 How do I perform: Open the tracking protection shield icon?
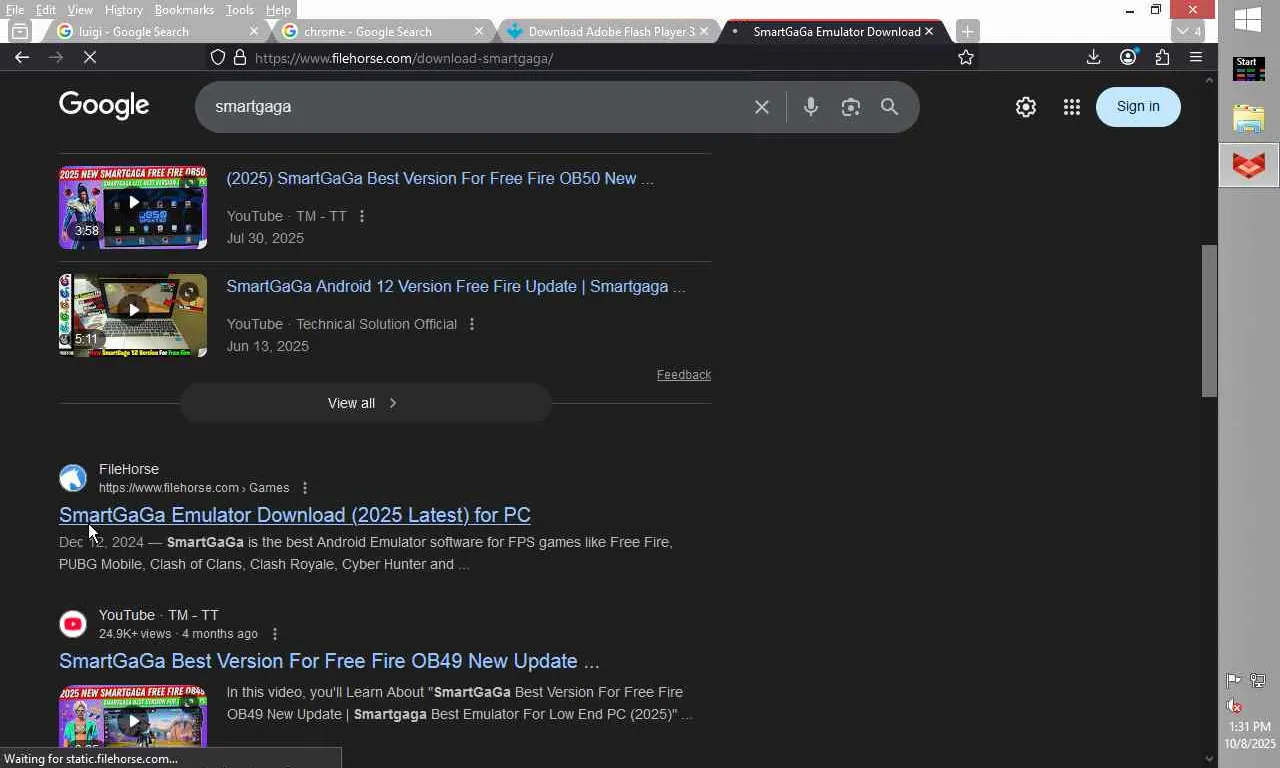[218, 58]
